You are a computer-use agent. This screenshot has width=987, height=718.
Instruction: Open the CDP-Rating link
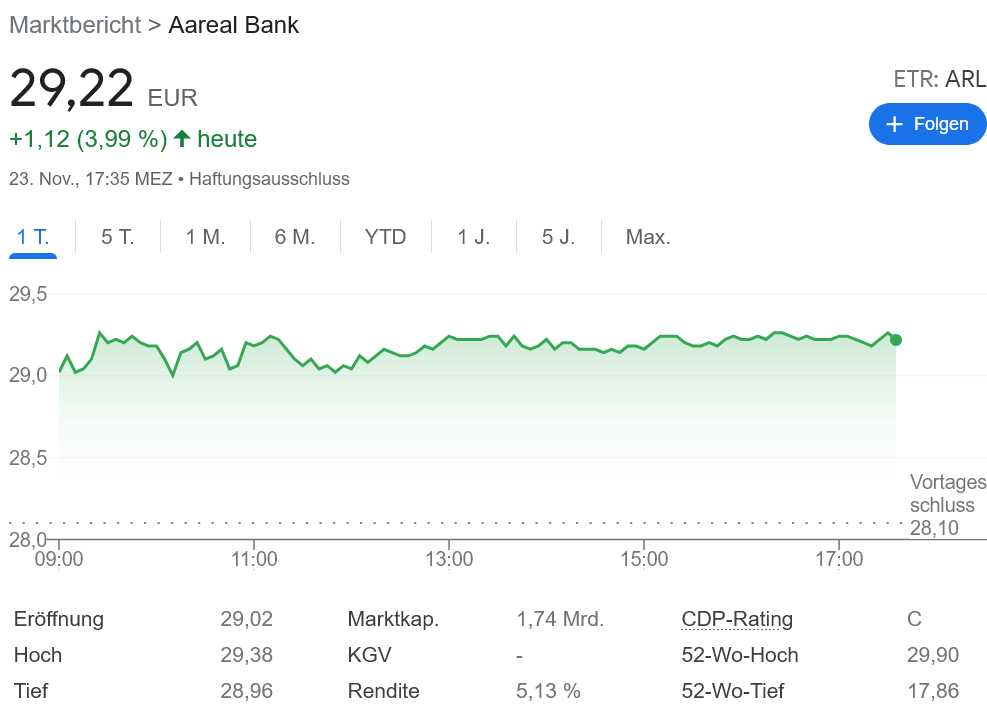(737, 619)
